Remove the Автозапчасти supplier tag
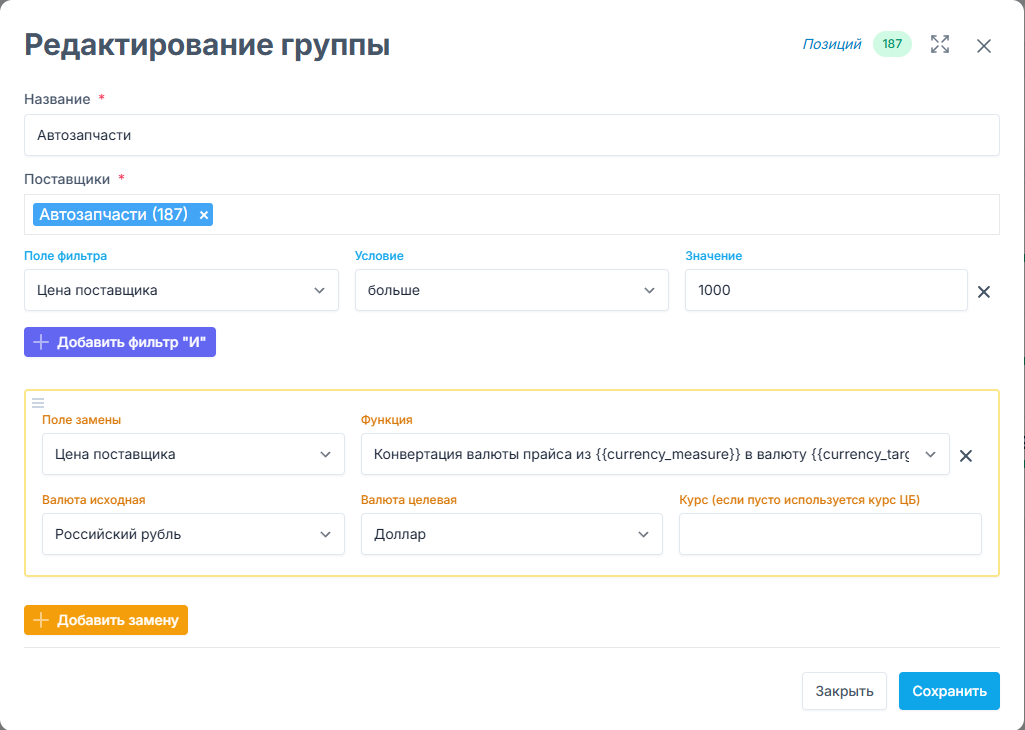The width and height of the screenshot is (1025, 730). pos(204,215)
